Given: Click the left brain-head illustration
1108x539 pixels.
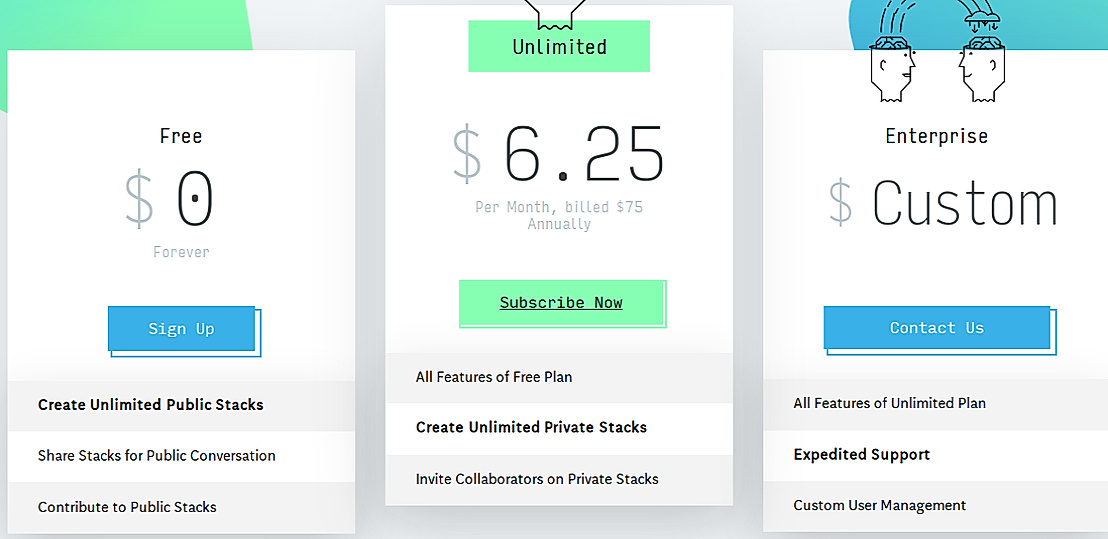Looking at the screenshot, I should (x=892, y=69).
